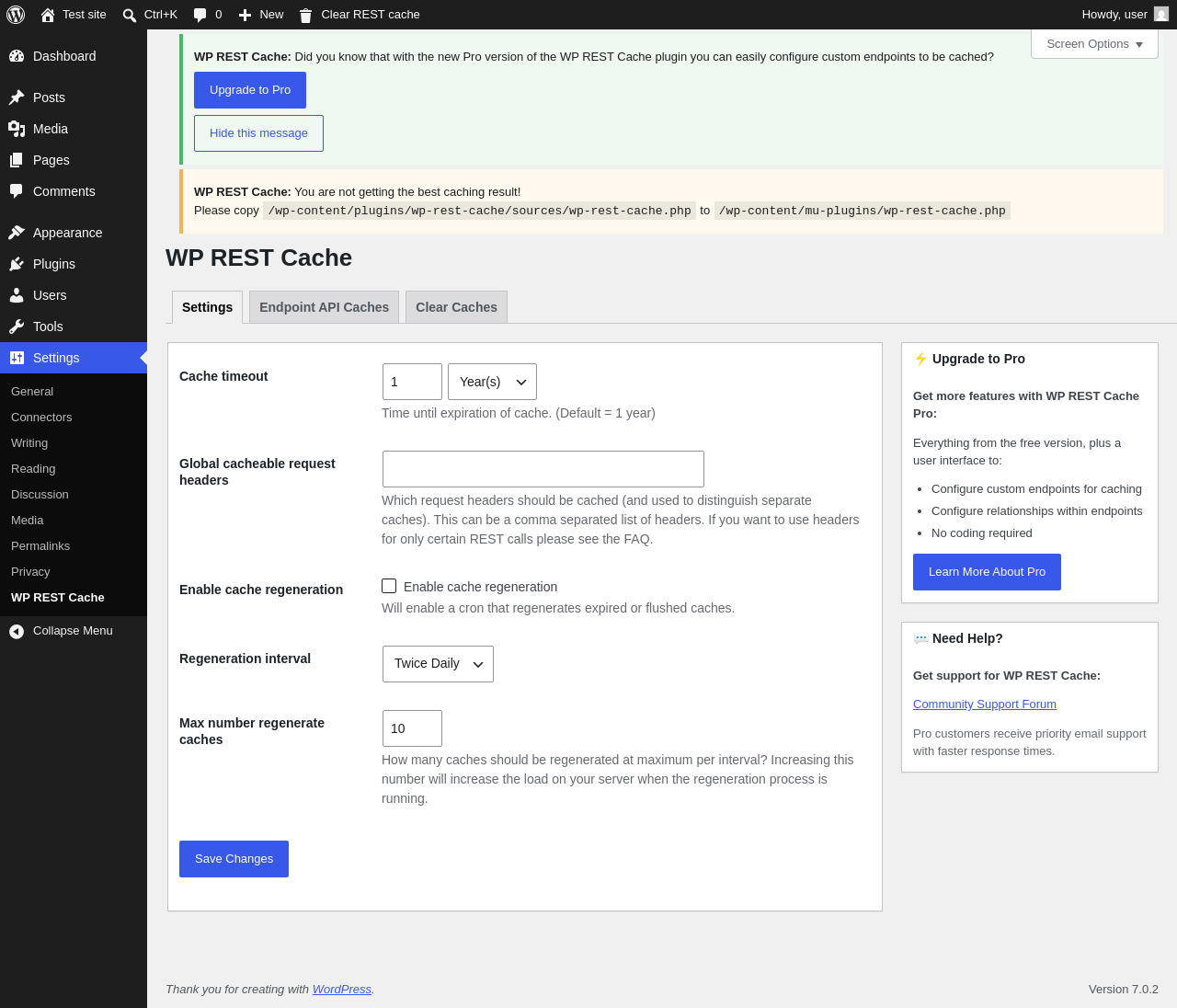Open the Year(s) timeout unit dropdown
This screenshot has width=1177, height=1008.
tap(492, 382)
